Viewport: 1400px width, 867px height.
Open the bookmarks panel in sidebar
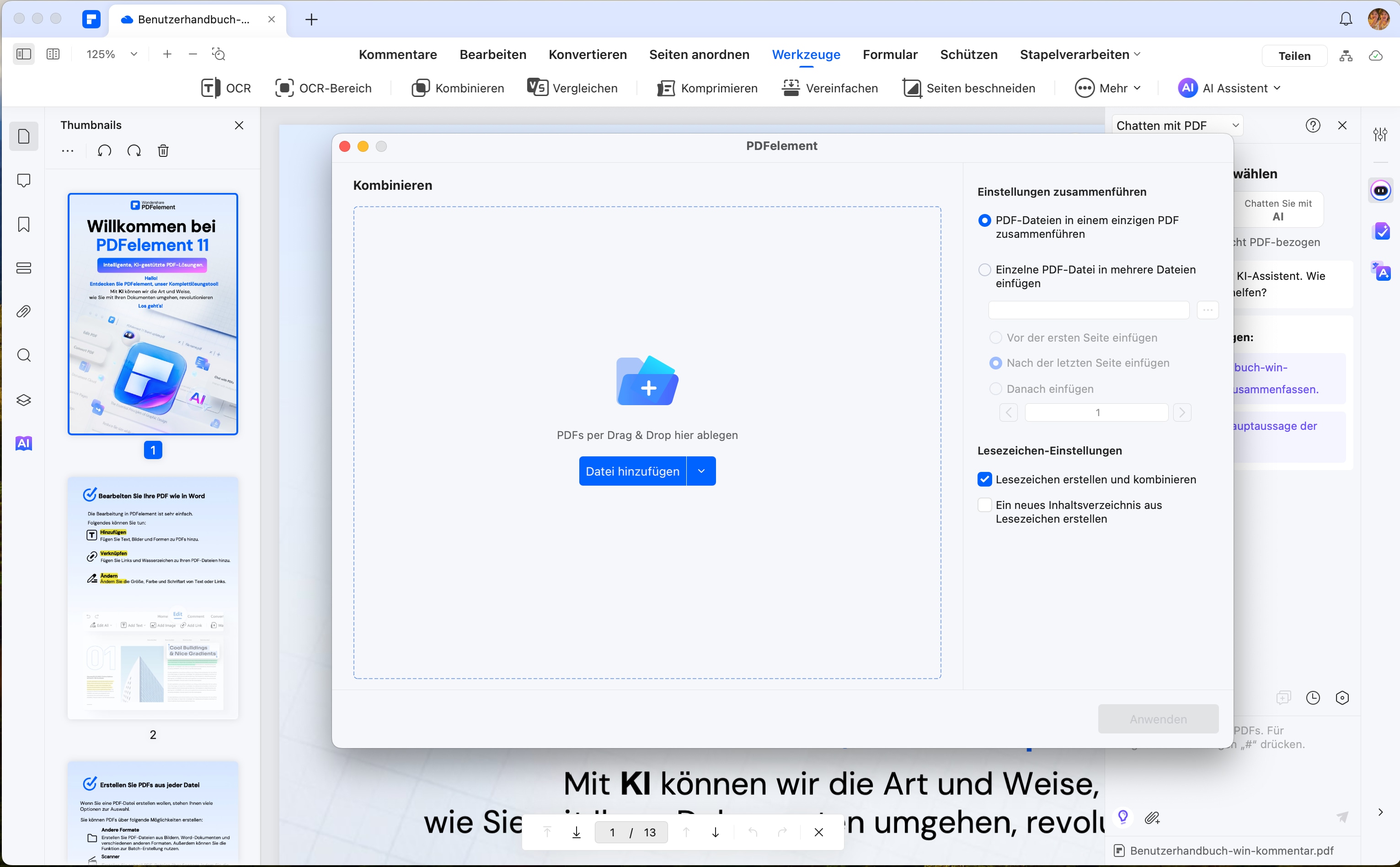(x=23, y=224)
